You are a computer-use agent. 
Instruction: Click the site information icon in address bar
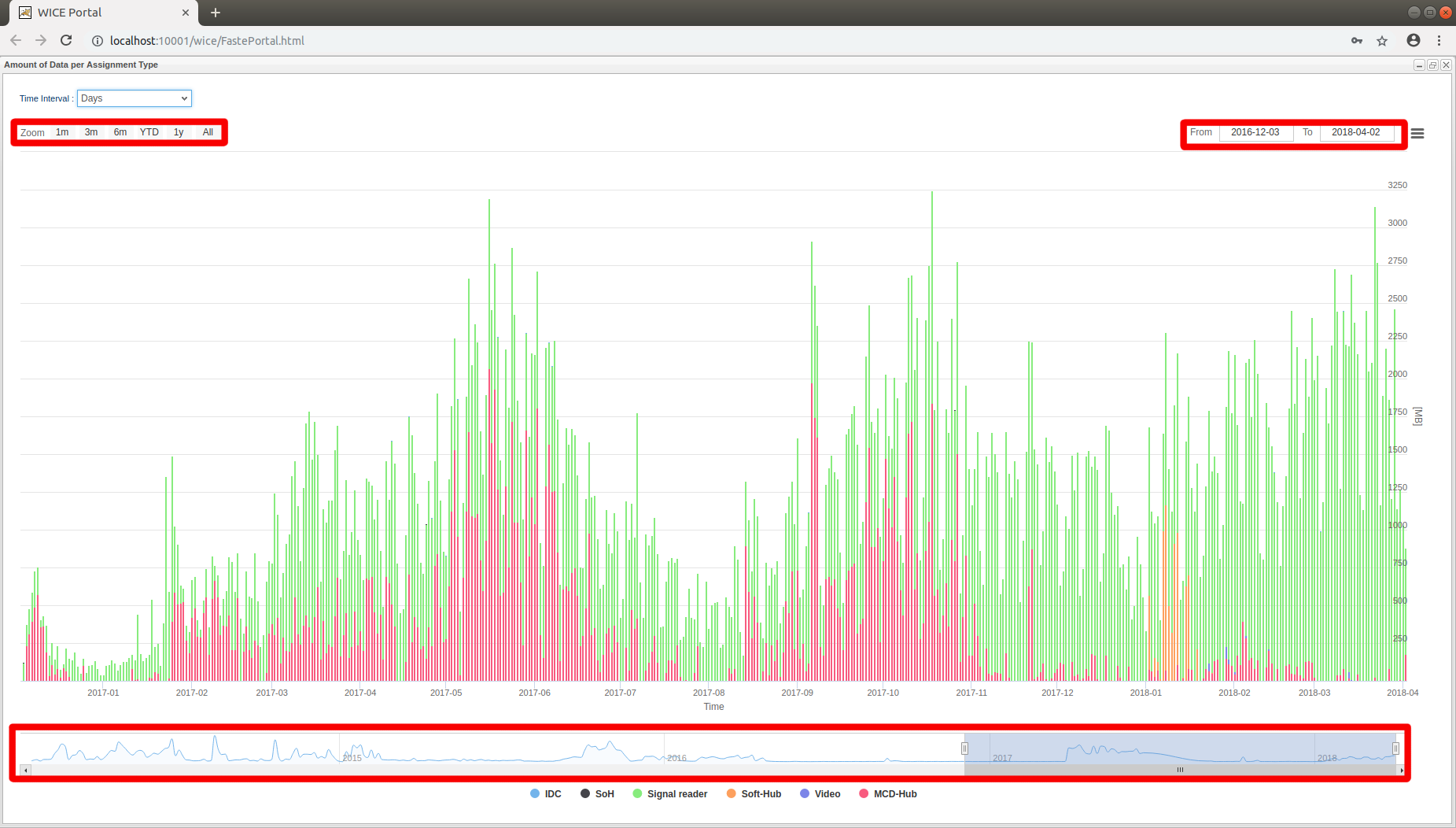click(x=98, y=41)
